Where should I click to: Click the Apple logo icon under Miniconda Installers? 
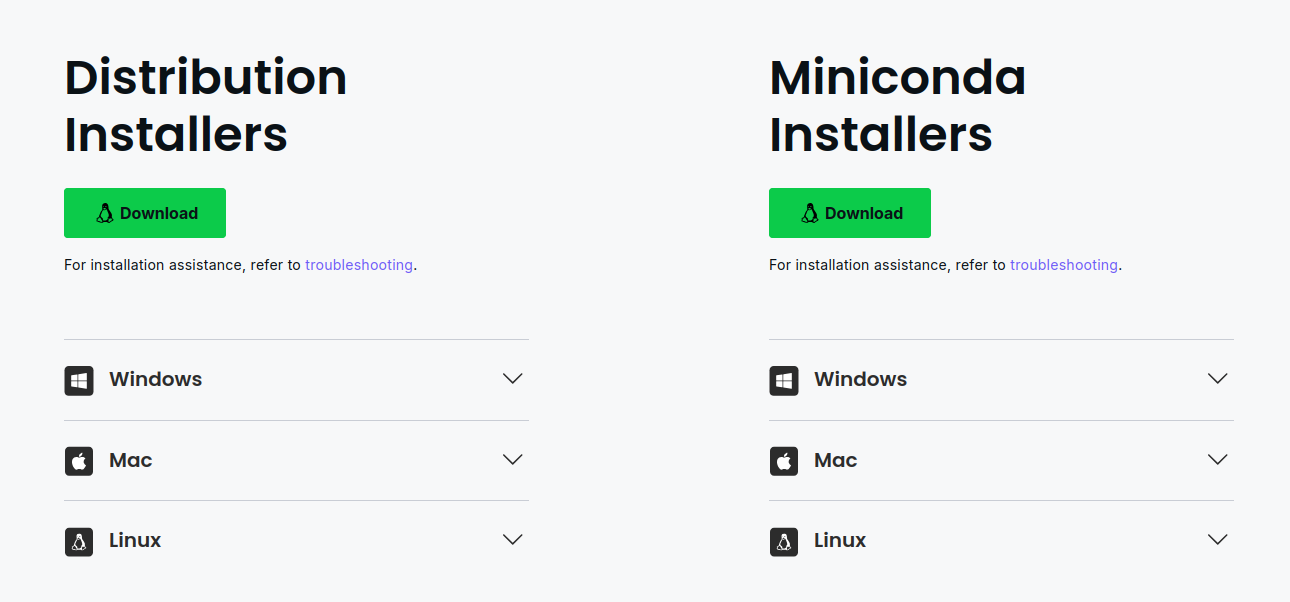(784, 461)
